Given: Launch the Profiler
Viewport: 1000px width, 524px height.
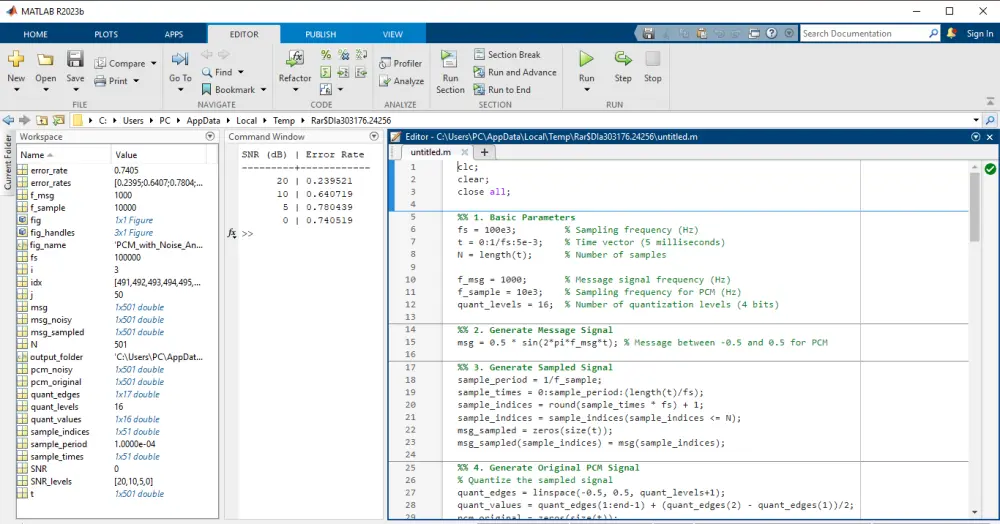Looking at the screenshot, I should pyautogui.click(x=401, y=63).
